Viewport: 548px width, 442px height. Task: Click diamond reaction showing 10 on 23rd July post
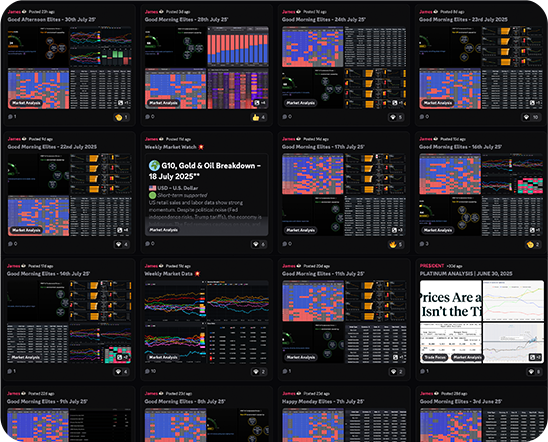point(531,117)
